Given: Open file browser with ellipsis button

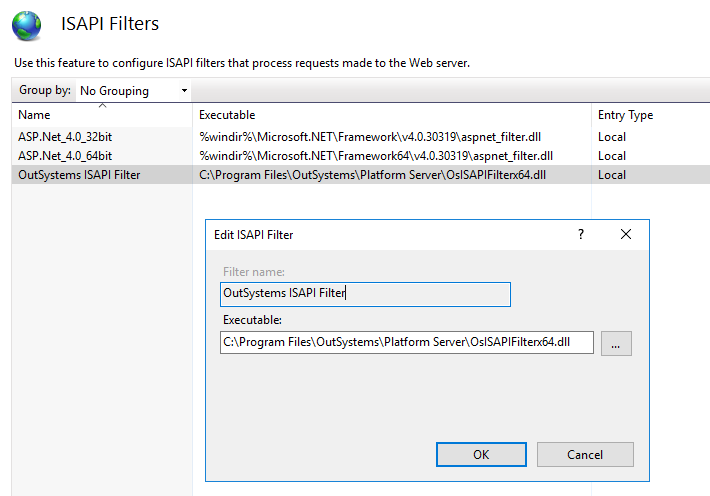Looking at the screenshot, I should coord(616,343).
